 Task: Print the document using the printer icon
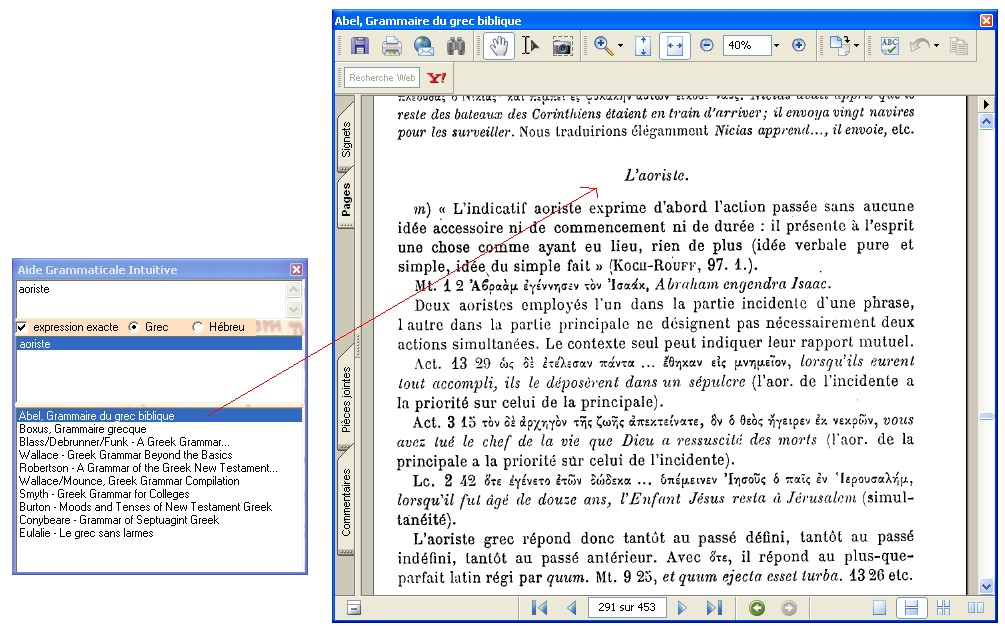[392, 45]
